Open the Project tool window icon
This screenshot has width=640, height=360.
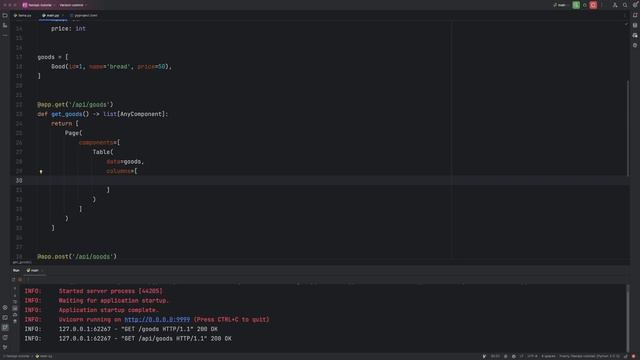[5, 16]
